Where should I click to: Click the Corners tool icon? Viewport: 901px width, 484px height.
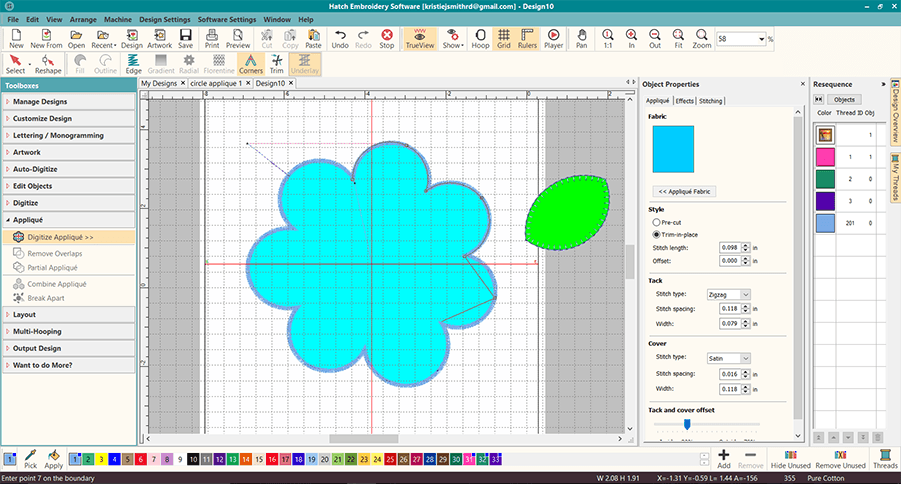click(251, 65)
